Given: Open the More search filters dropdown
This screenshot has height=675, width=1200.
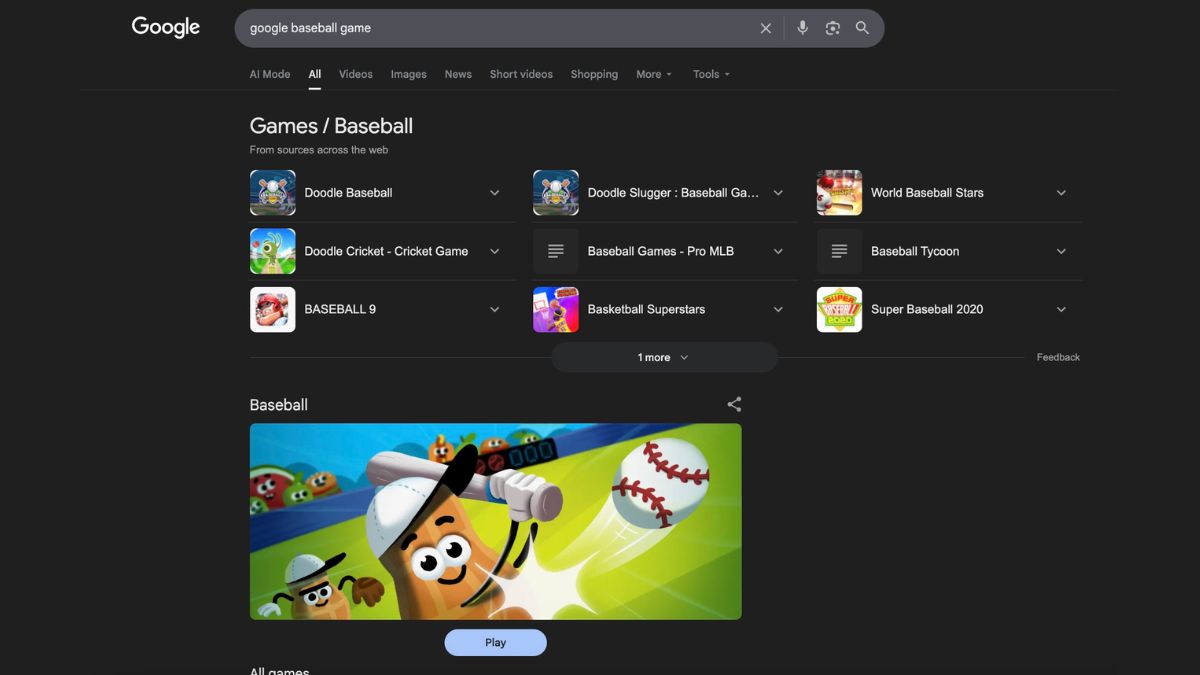Looking at the screenshot, I should coord(654,74).
